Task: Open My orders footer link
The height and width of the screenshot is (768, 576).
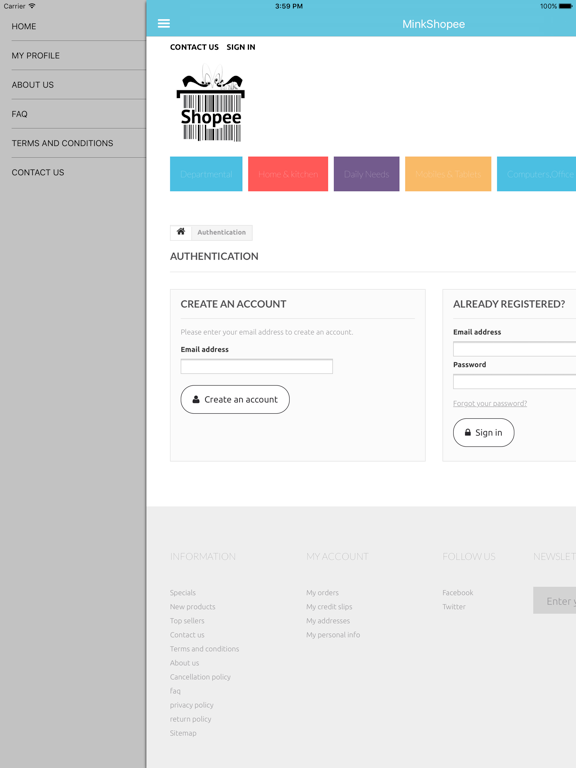Action: tap(322, 593)
